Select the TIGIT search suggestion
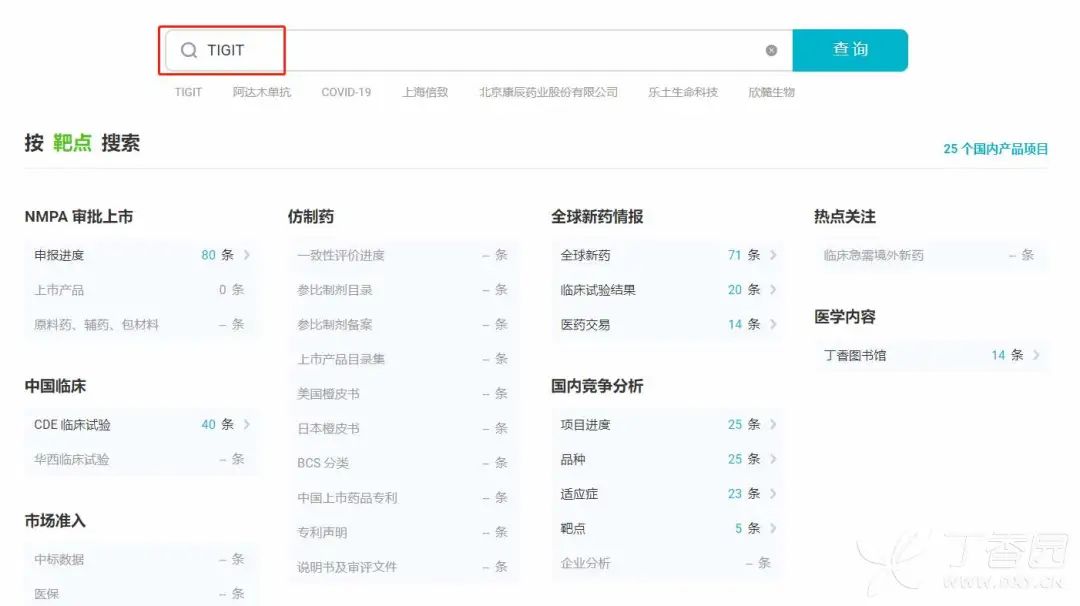The height and width of the screenshot is (606, 1080). point(188,92)
